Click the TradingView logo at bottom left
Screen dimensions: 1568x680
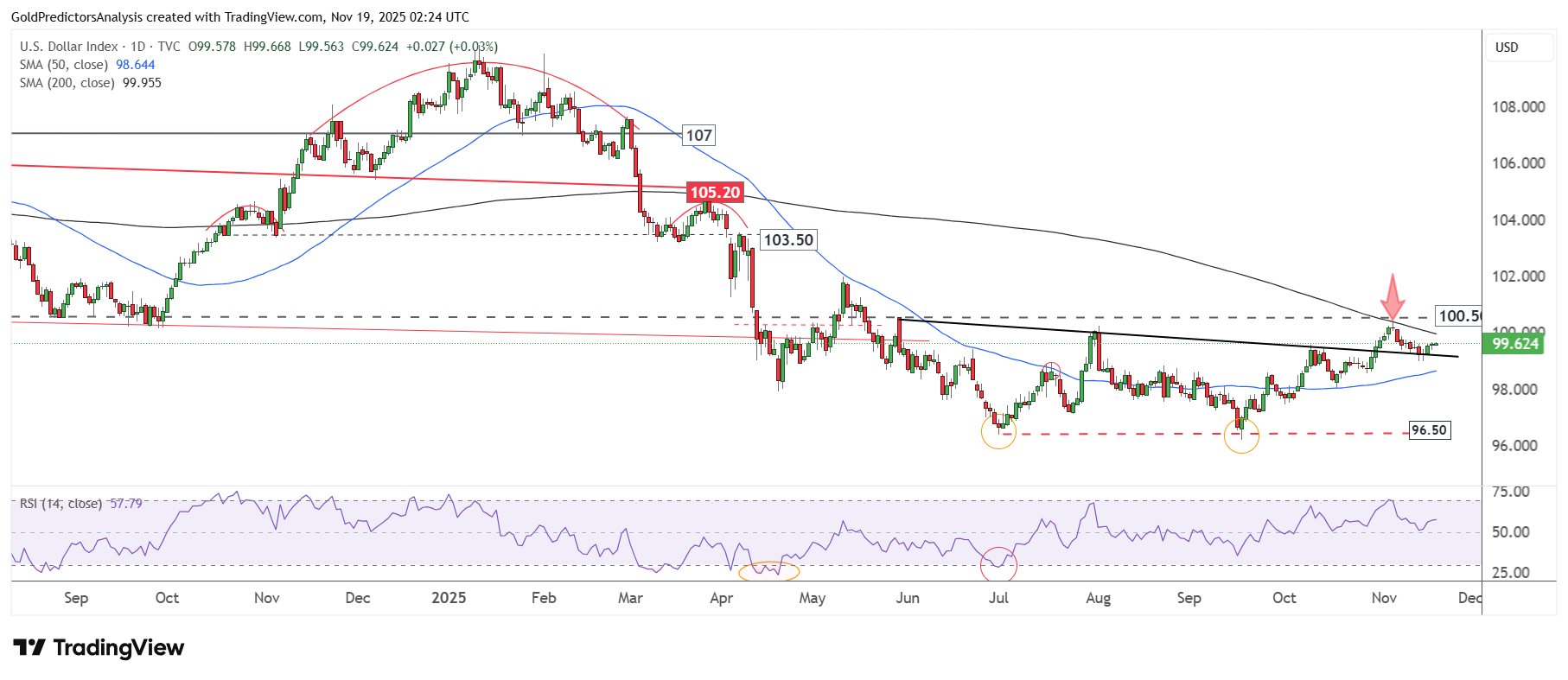(x=99, y=647)
